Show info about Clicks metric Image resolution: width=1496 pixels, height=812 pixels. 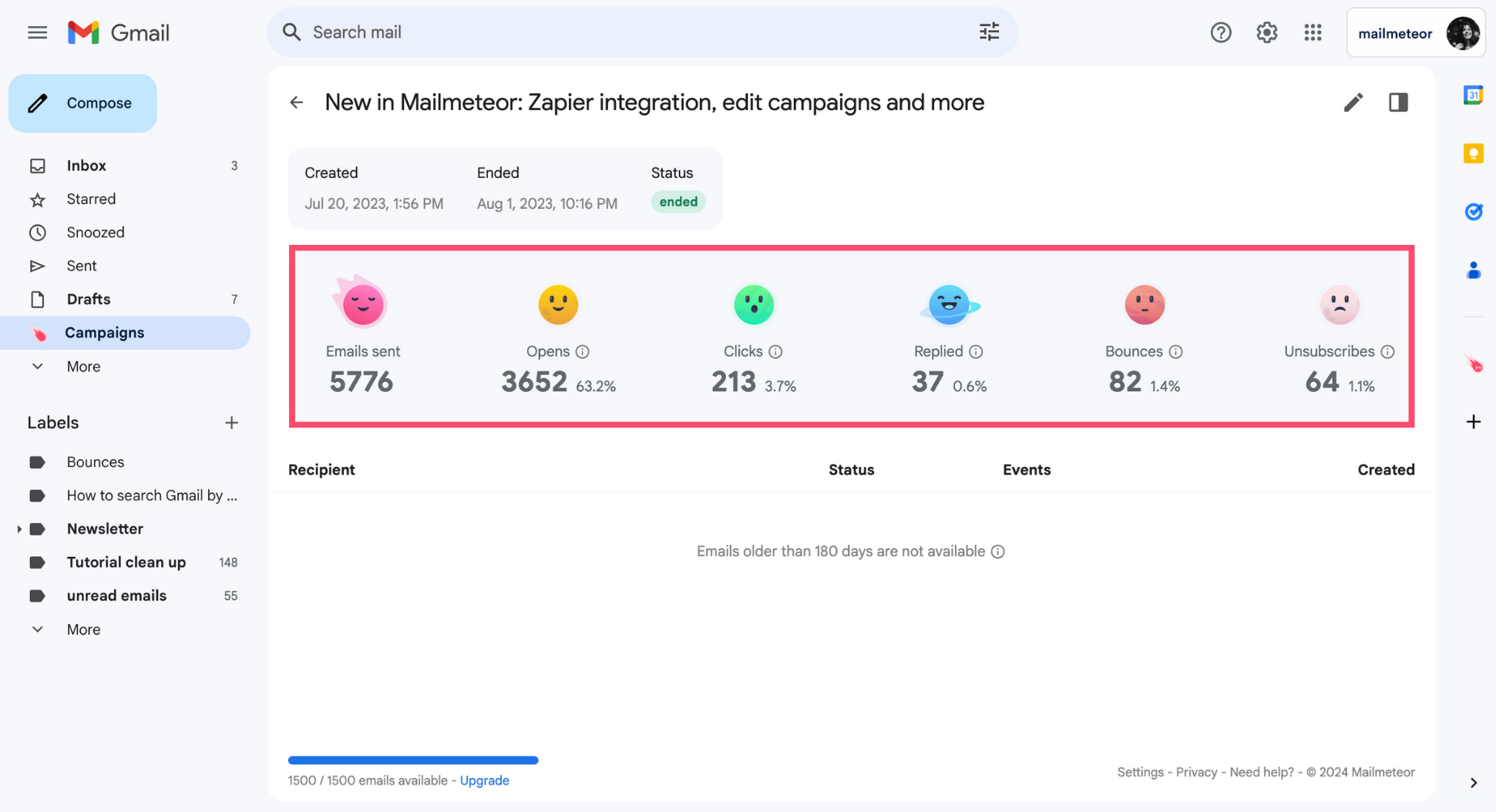[775, 352]
